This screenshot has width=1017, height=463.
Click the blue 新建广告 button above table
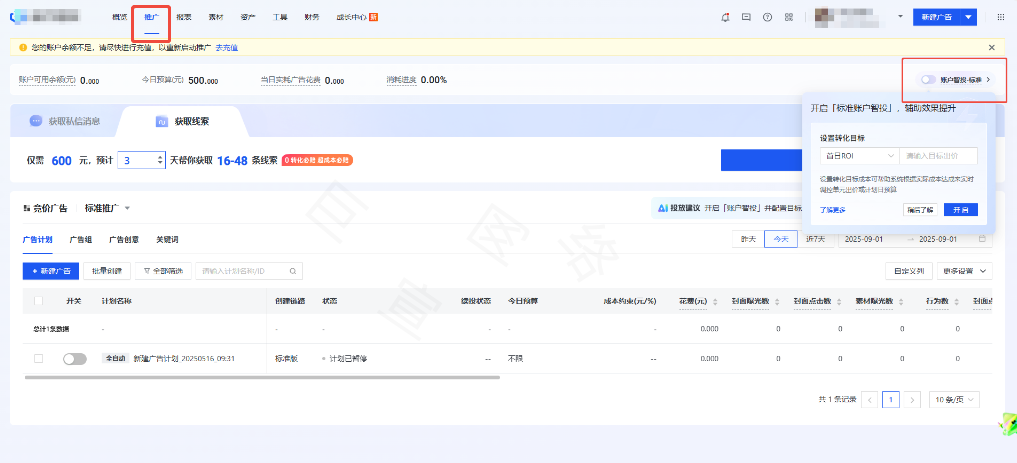pos(51,271)
